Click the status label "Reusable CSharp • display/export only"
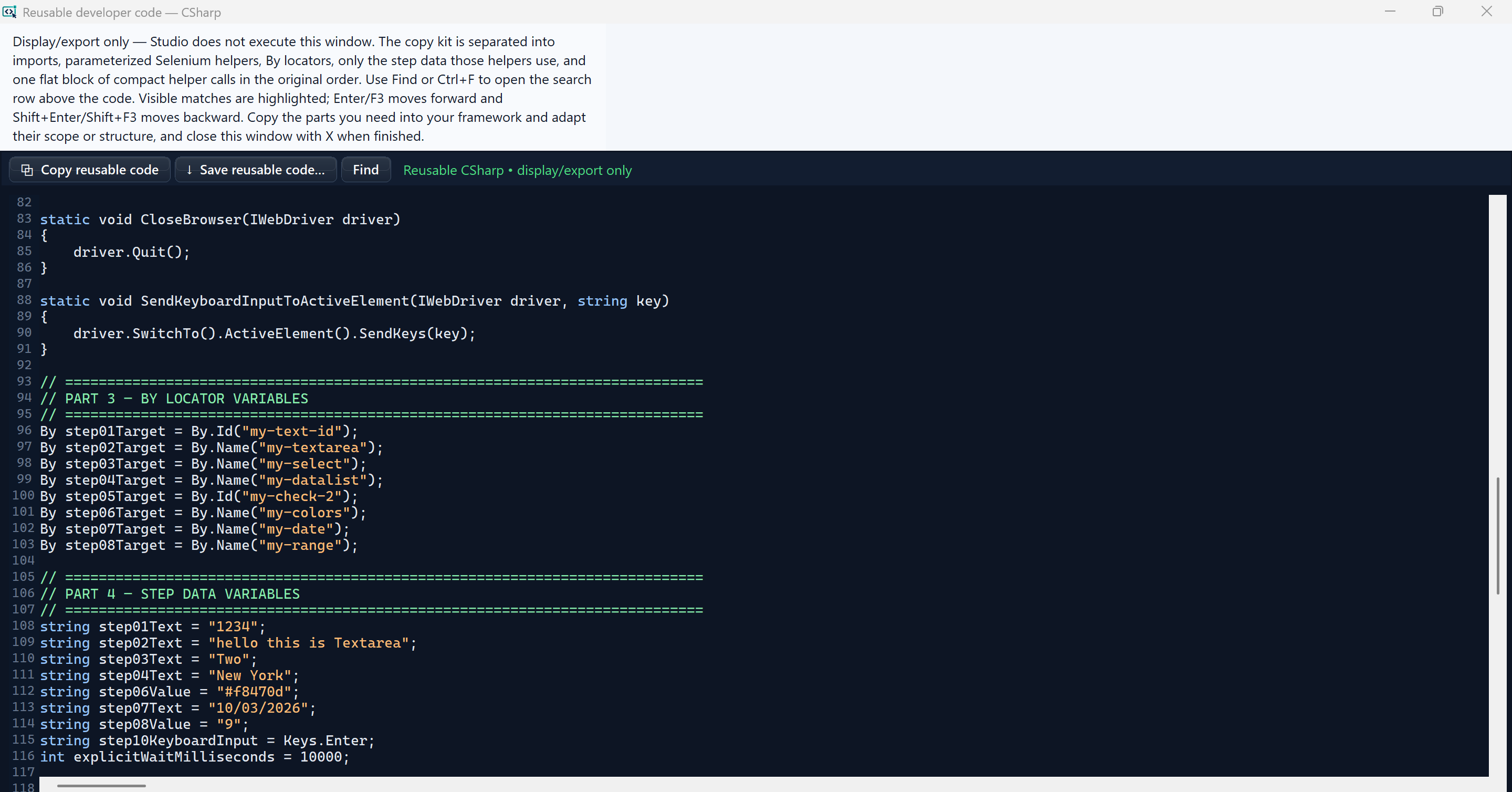 point(517,170)
